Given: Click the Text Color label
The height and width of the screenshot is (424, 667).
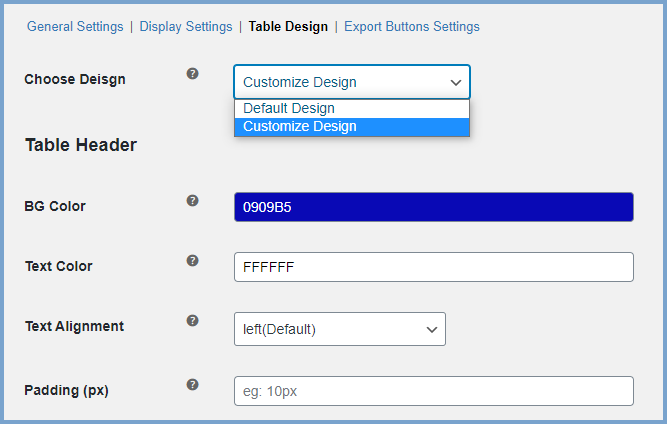Looking at the screenshot, I should (x=59, y=266).
